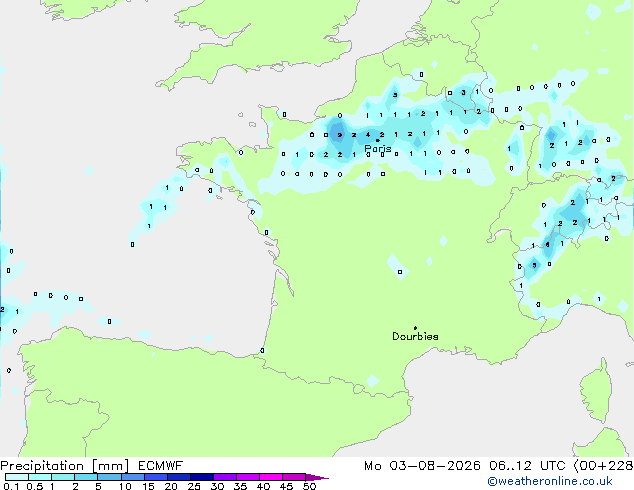
Task: Click the Dourbies location label
Action: tap(415, 336)
